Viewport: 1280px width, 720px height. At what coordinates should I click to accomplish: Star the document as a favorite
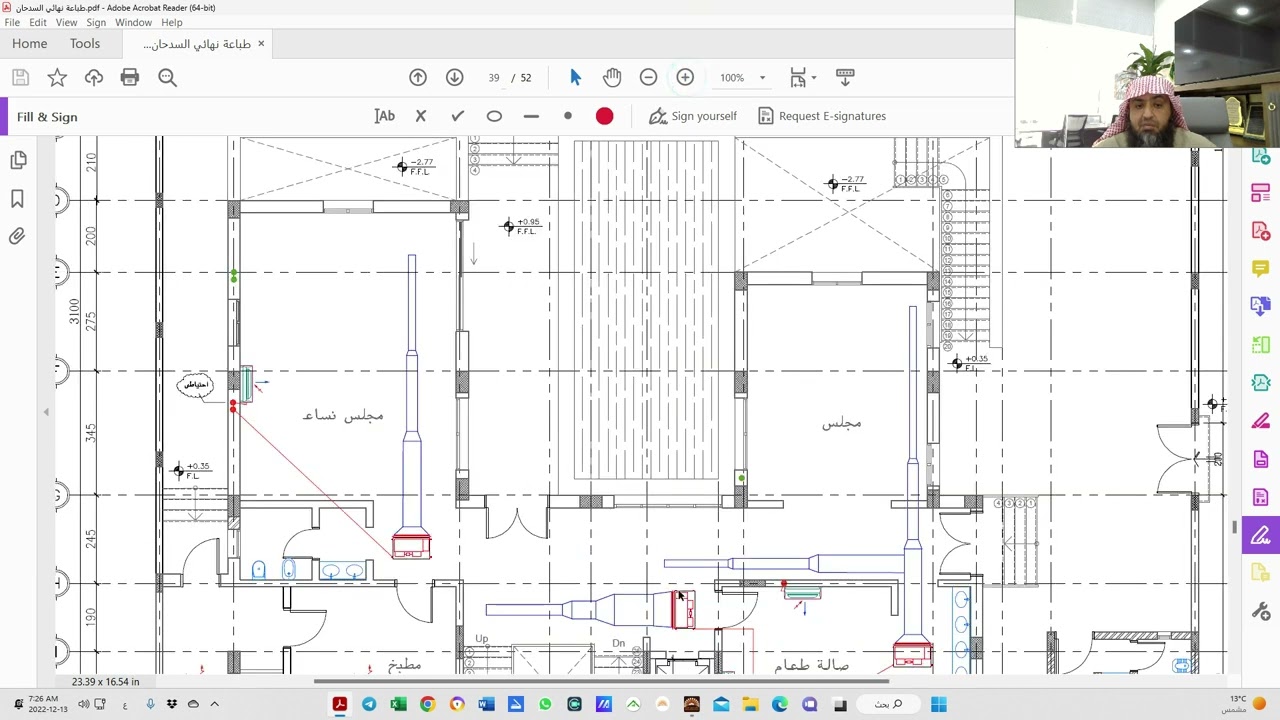pyautogui.click(x=57, y=77)
